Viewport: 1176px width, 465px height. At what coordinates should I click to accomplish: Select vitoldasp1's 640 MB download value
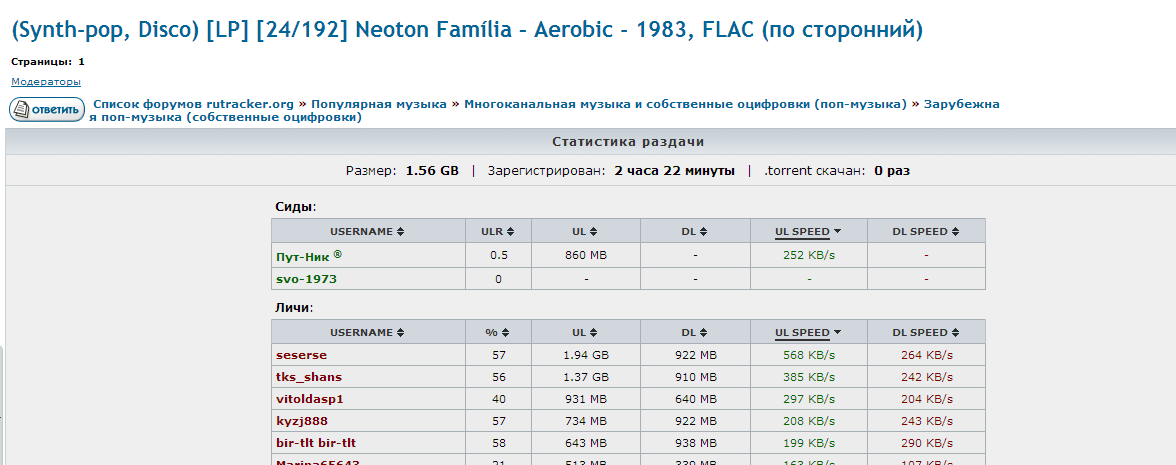(695, 399)
